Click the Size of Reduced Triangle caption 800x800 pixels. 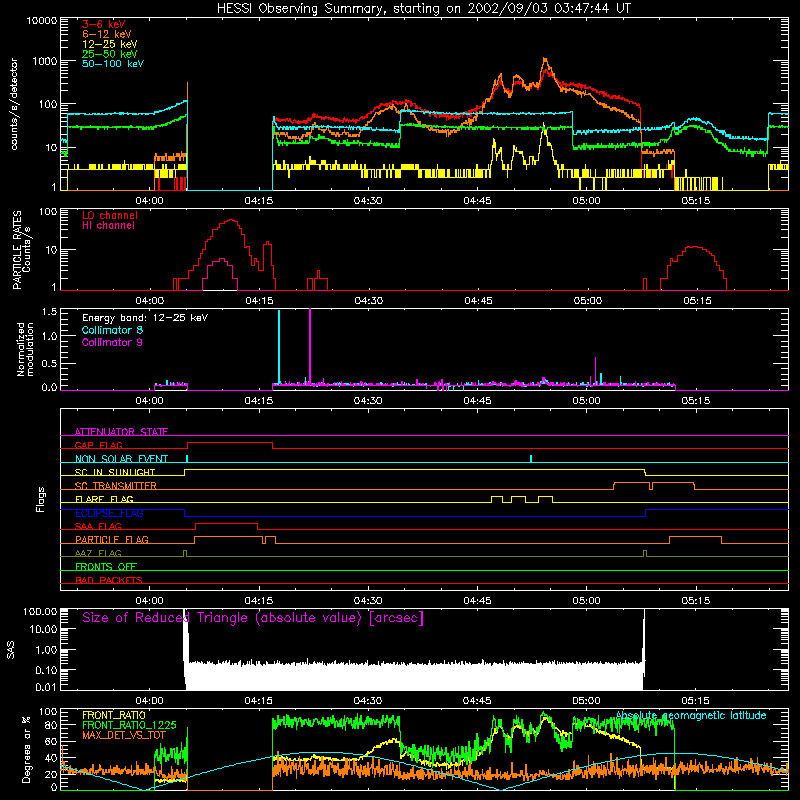point(253,618)
